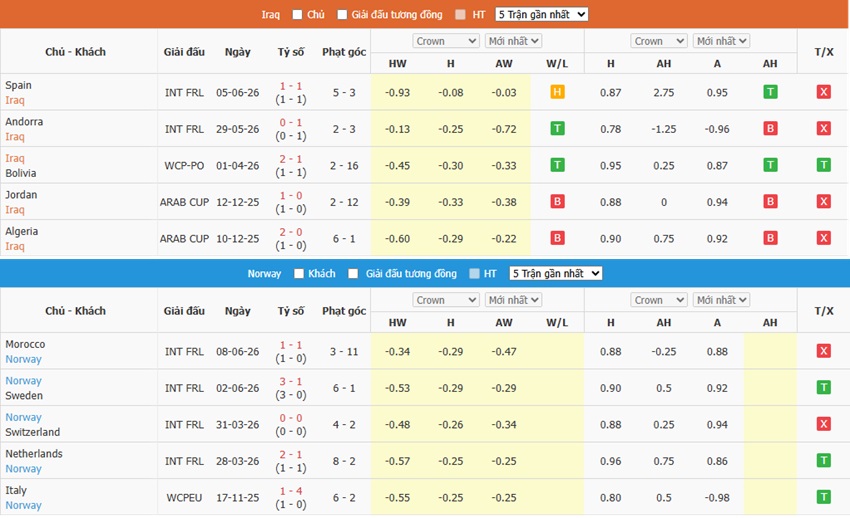Click Morocco team name link
The width and height of the screenshot is (850, 518).
[x=25, y=344]
